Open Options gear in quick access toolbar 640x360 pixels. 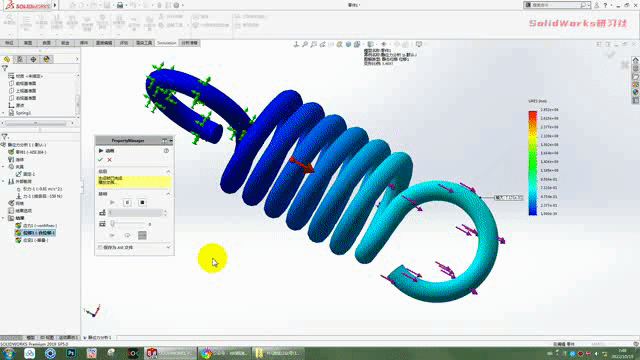click(x=176, y=5)
